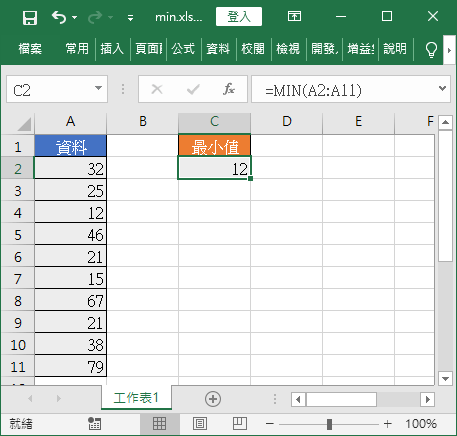Click the Save icon in title bar

(x=30, y=17)
